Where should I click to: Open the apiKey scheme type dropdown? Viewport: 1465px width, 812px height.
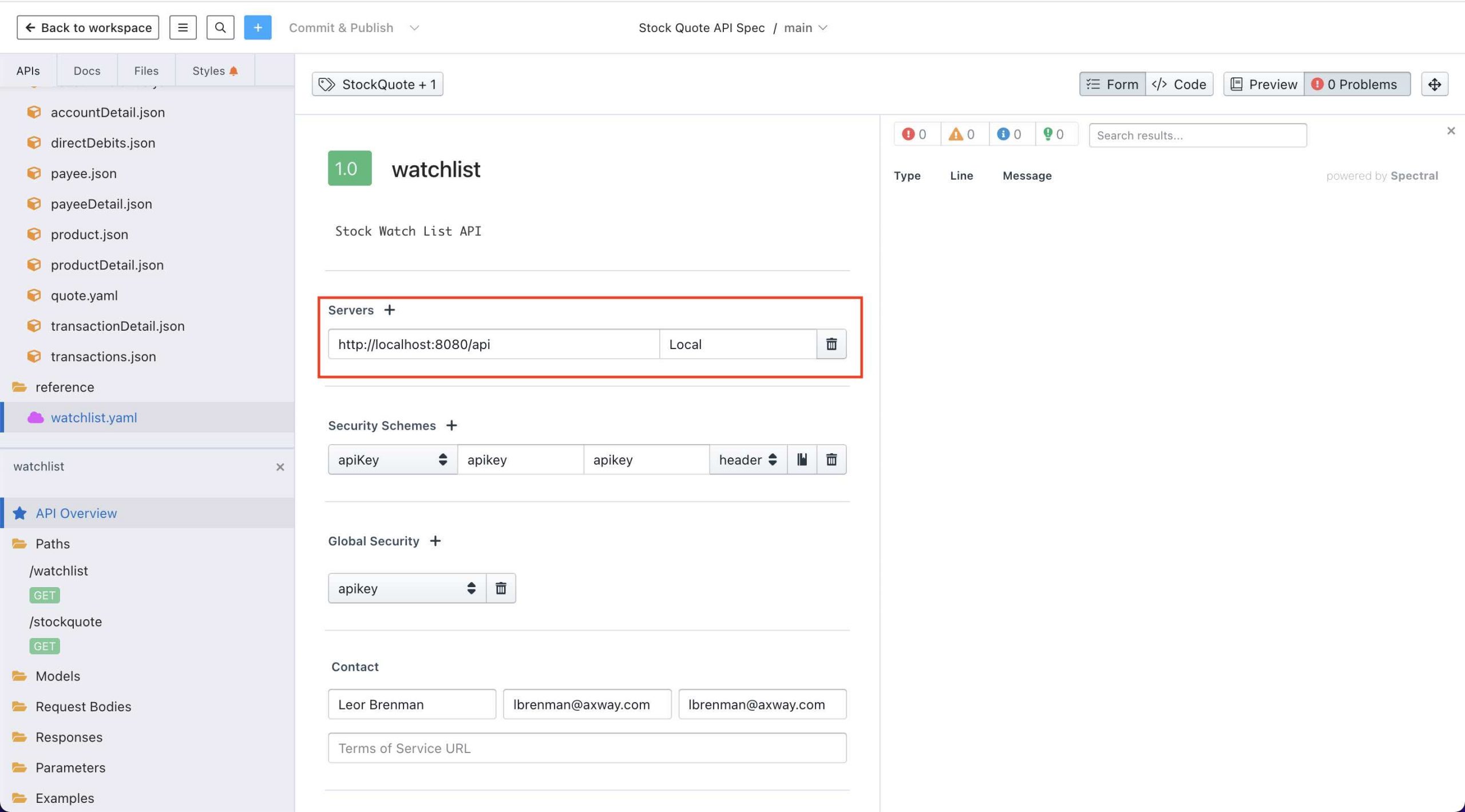(x=393, y=460)
